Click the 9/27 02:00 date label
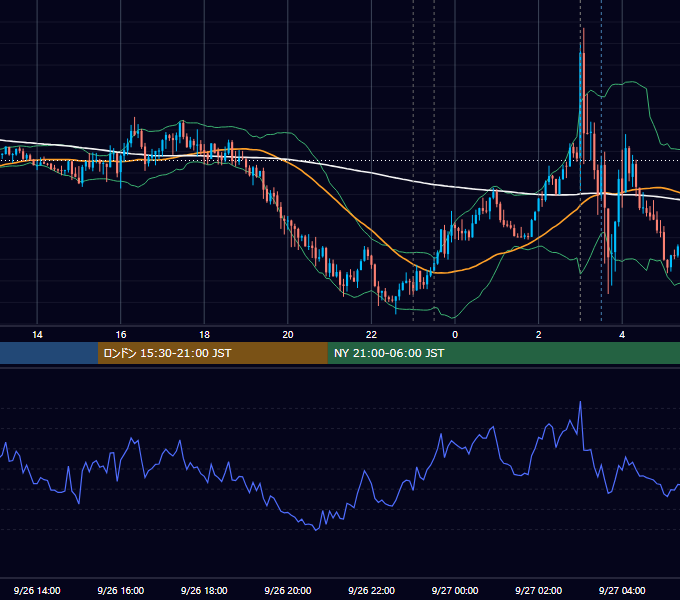Image resolution: width=680 pixels, height=600 pixels. [x=539, y=590]
